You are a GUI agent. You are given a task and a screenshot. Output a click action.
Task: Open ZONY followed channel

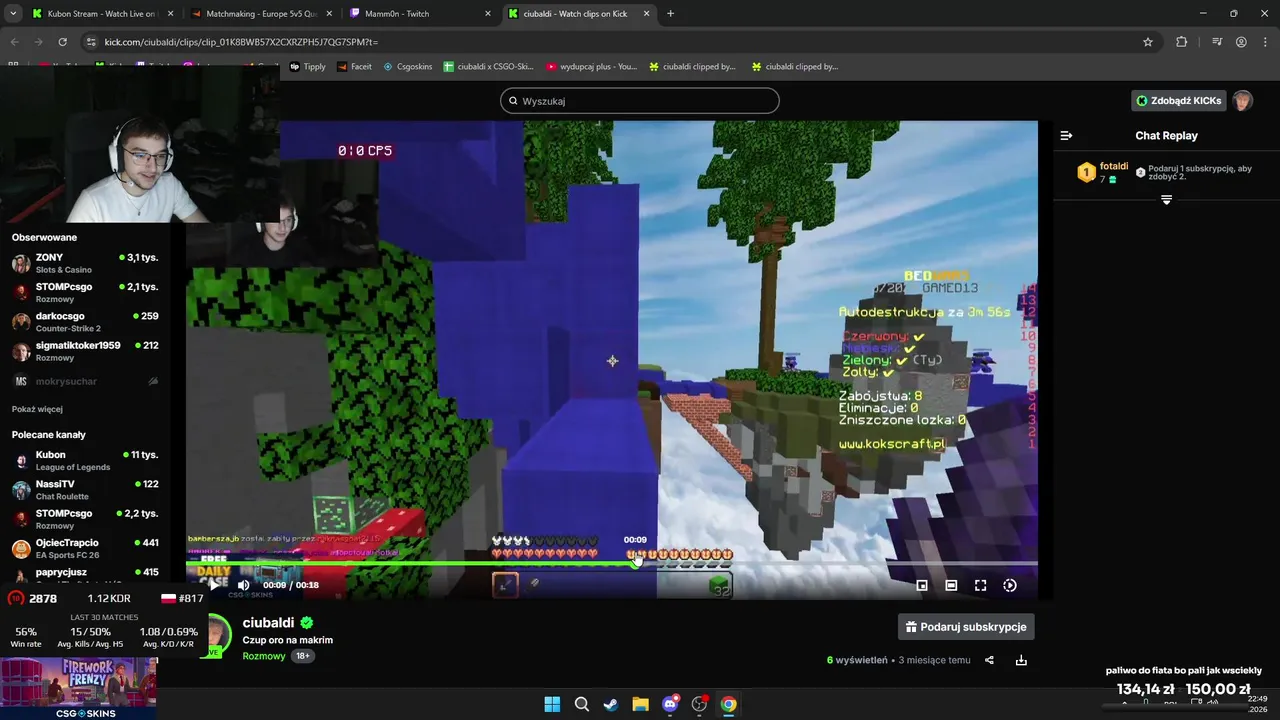coord(86,263)
